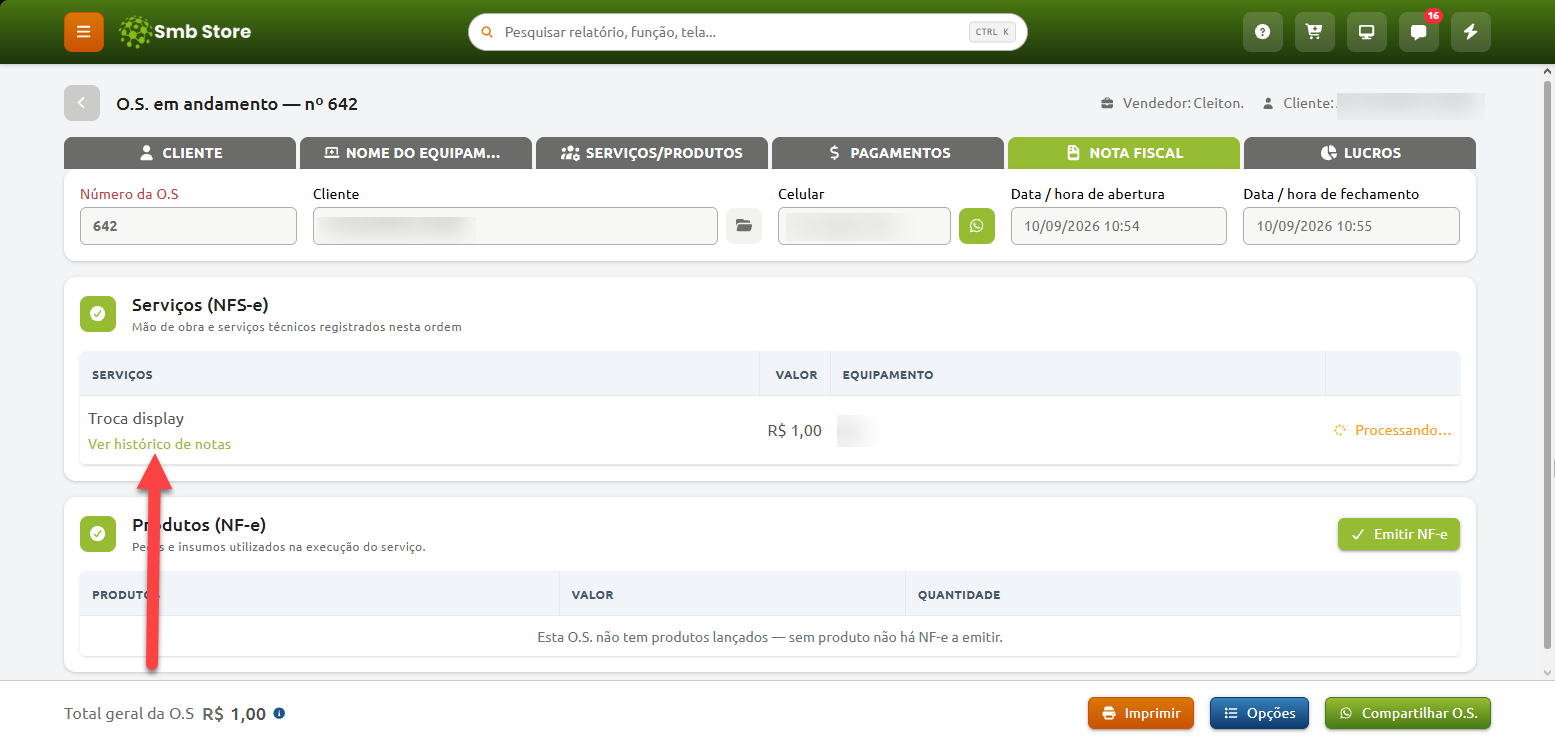Image resolution: width=1555 pixels, height=745 pixels.
Task: Click the CTRL K shortcut badge
Action: [992, 32]
